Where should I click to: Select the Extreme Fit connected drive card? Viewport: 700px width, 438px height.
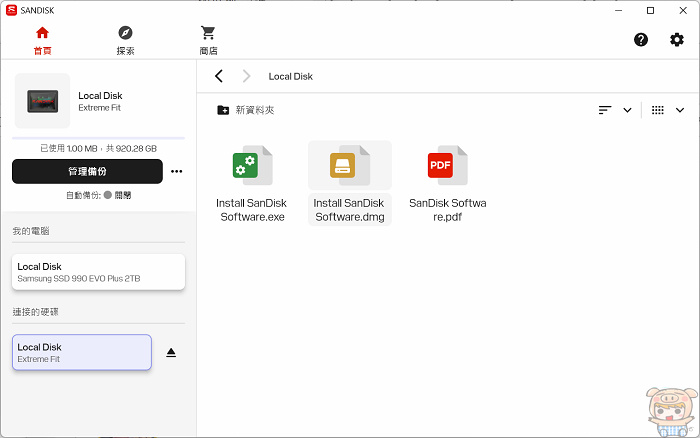(82, 352)
